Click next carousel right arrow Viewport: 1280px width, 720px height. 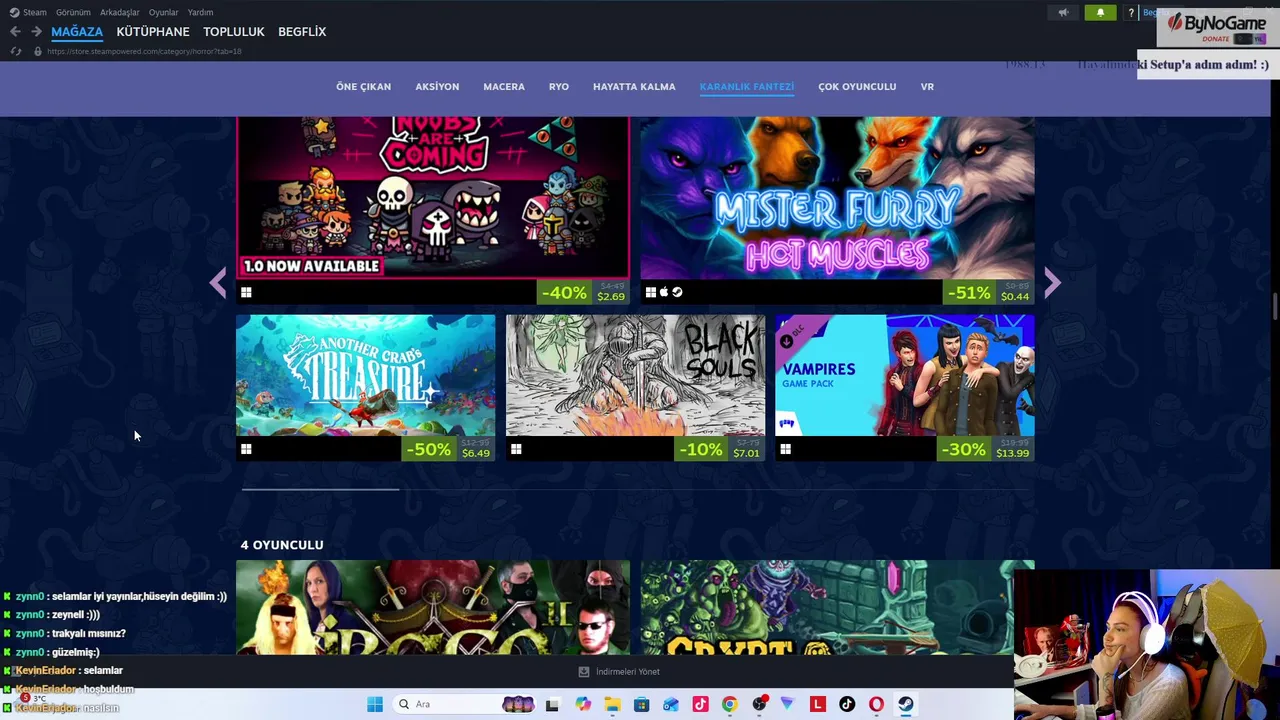coord(1052,283)
